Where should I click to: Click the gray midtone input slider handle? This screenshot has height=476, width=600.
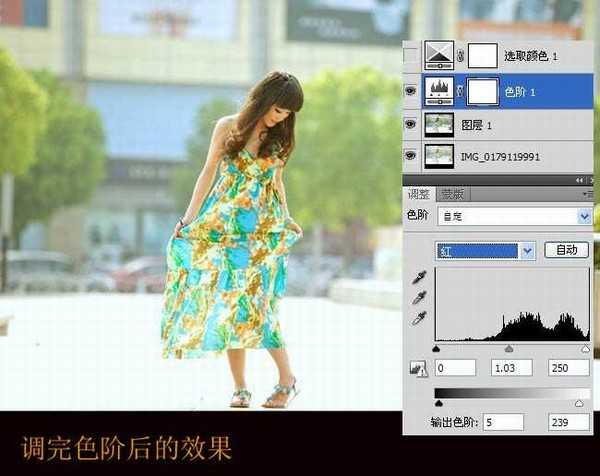509,349
